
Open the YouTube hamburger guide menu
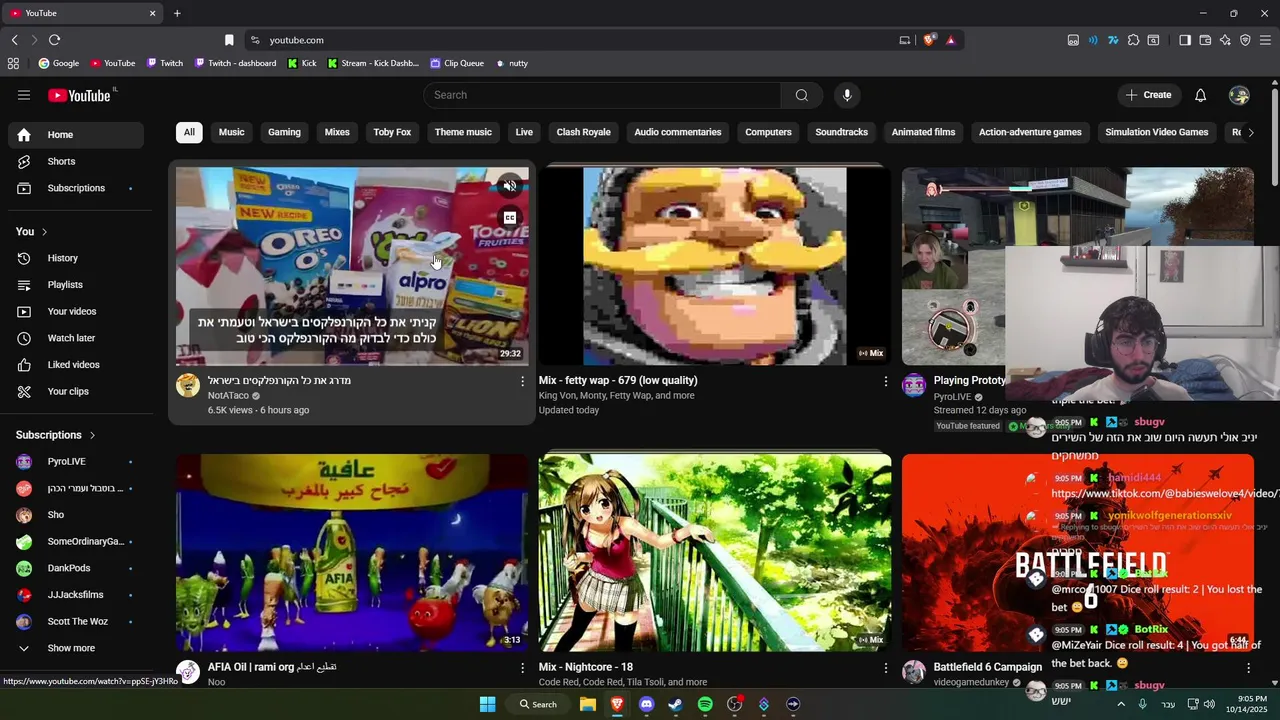pyautogui.click(x=24, y=95)
